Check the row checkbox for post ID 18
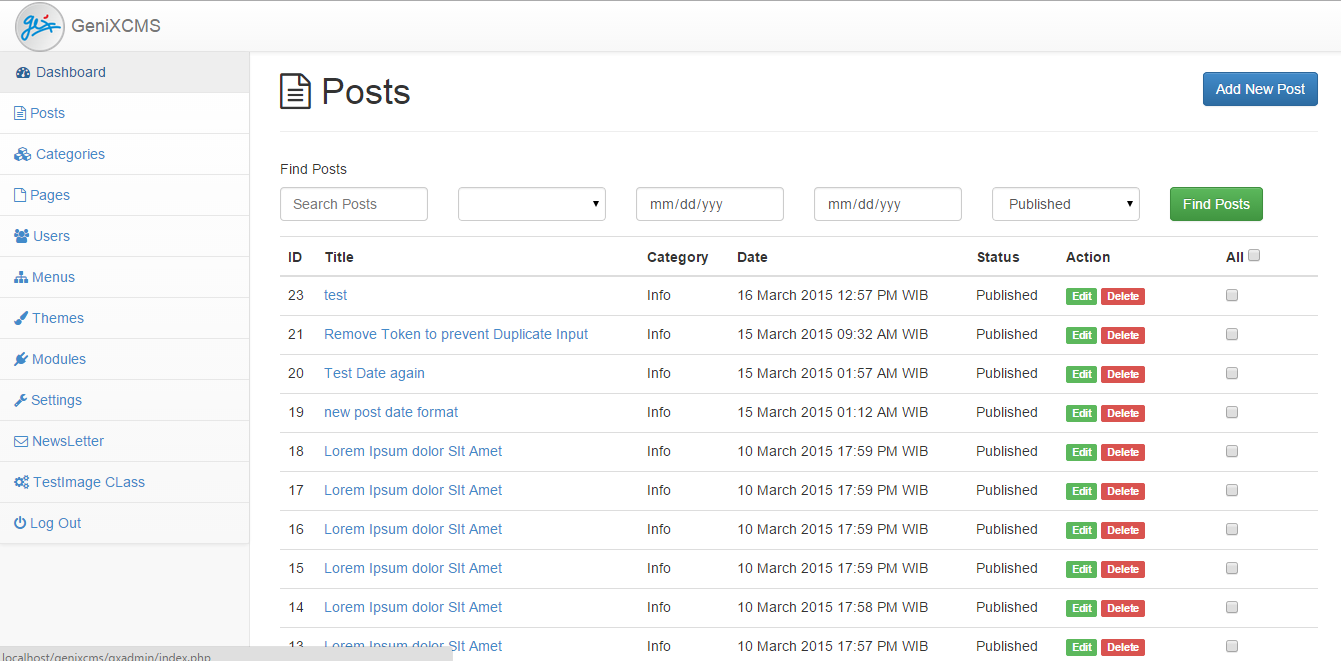The height and width of the screenshot is (661, 1341). 1232,450
